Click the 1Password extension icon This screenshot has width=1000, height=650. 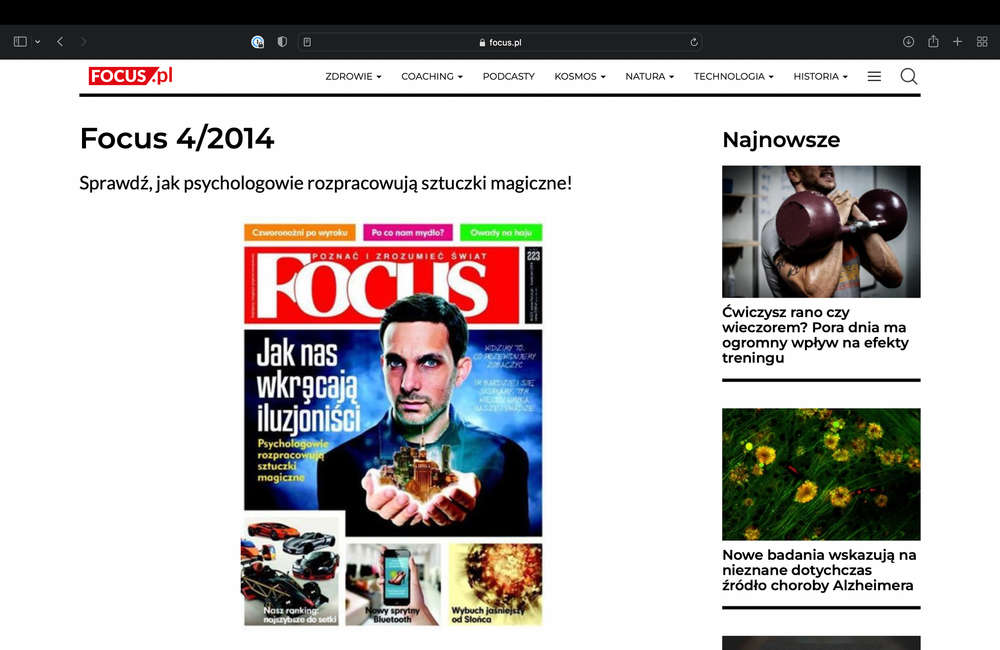[258, 41]
